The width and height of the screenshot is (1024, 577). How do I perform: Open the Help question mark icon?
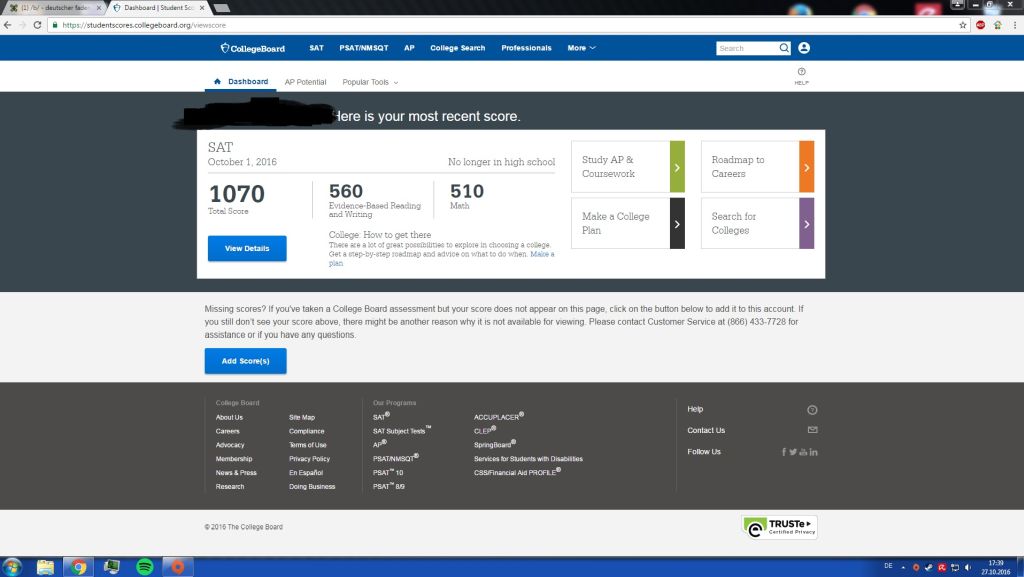pos(801,72)
